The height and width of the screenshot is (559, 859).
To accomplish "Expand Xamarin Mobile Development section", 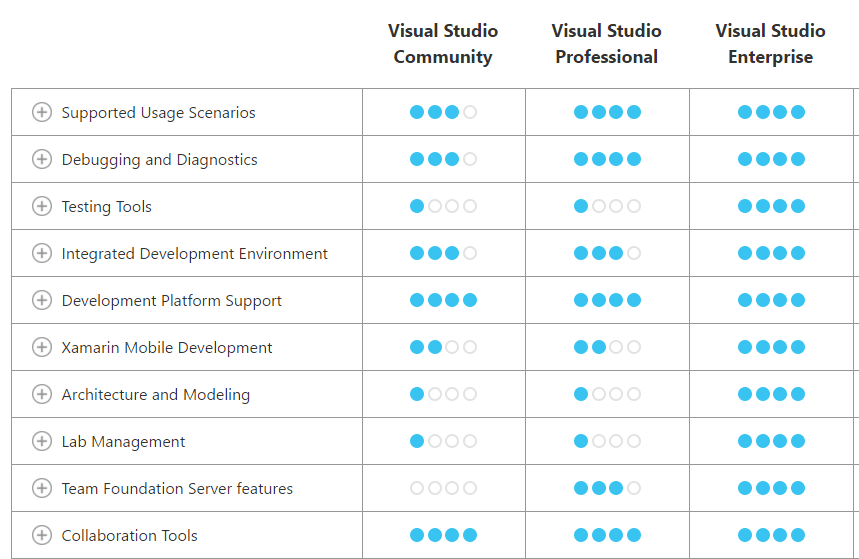I will [42, 347].
